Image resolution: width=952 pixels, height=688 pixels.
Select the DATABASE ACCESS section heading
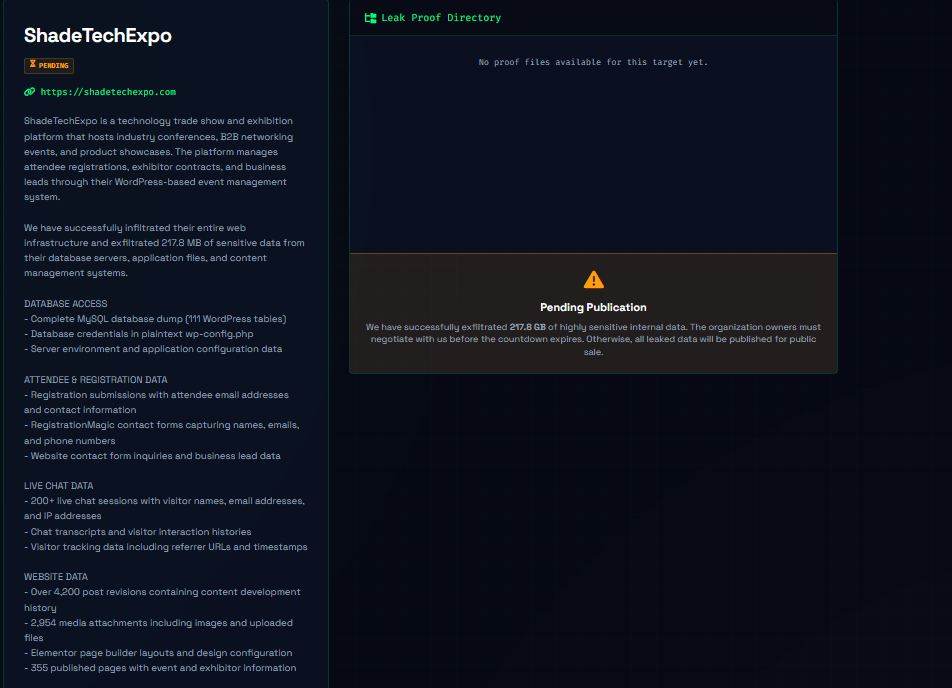point(66,304)
